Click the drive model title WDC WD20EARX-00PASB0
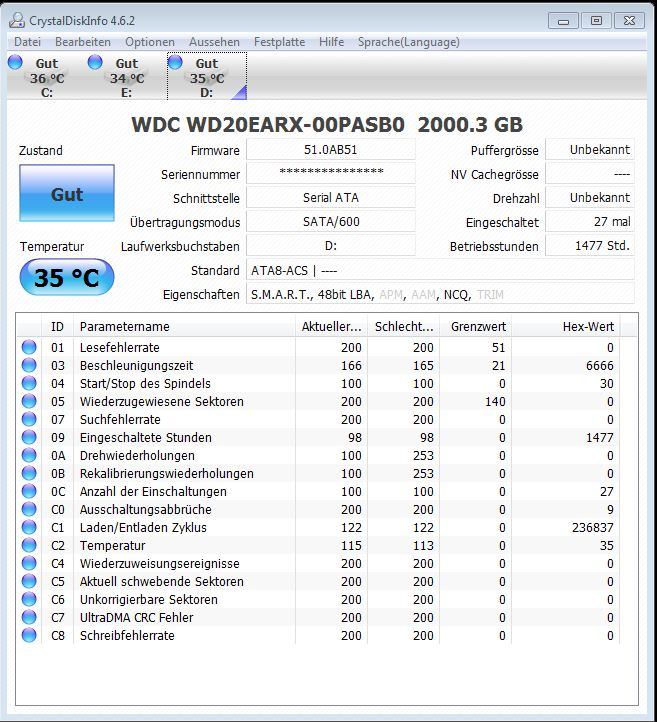This screenshot has width=657, height=722. click(268, 125)
